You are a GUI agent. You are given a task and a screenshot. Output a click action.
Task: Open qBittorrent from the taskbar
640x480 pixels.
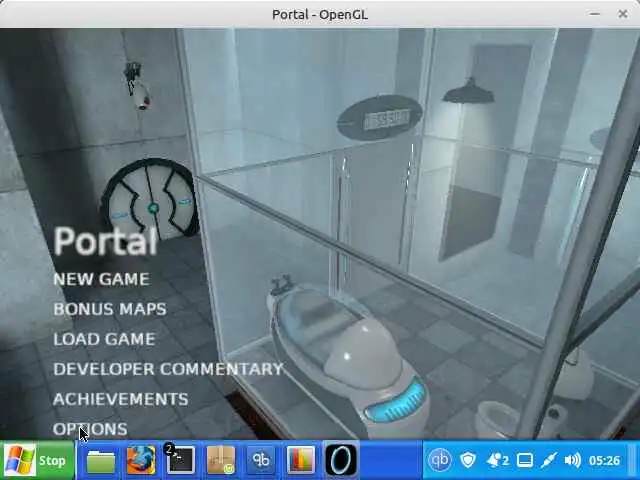click(x=261, y=460)
